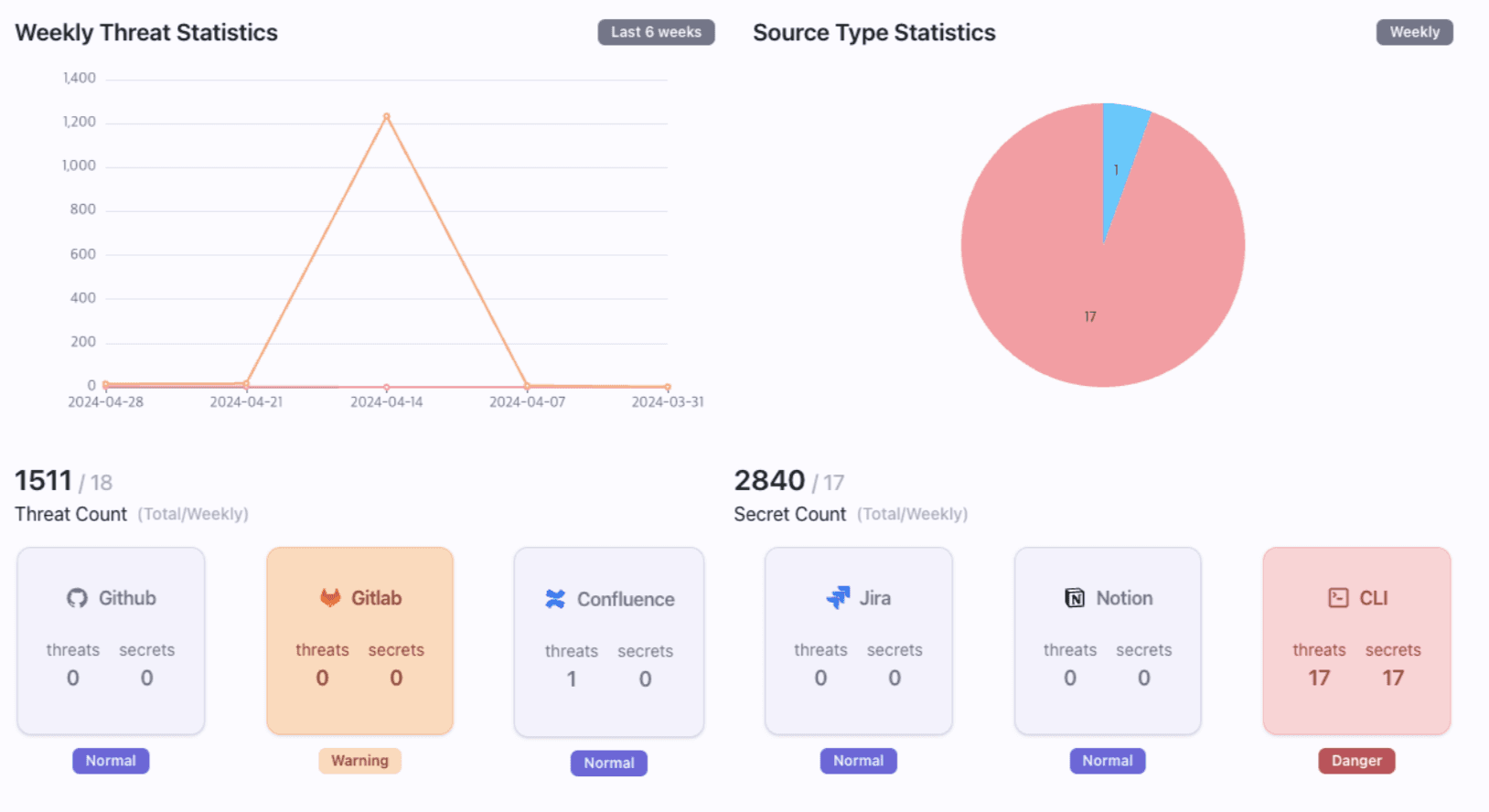This screenshot has width=1489, height=812.
Task: Open the Last 6 weeks selector
Action: click(656, 32)
